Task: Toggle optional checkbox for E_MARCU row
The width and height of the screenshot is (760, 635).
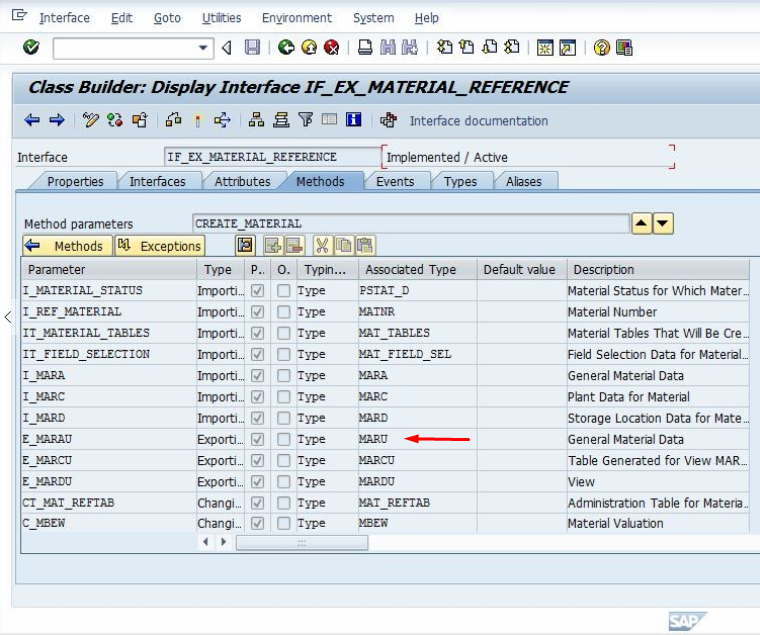Action: [x=284, y=460]
